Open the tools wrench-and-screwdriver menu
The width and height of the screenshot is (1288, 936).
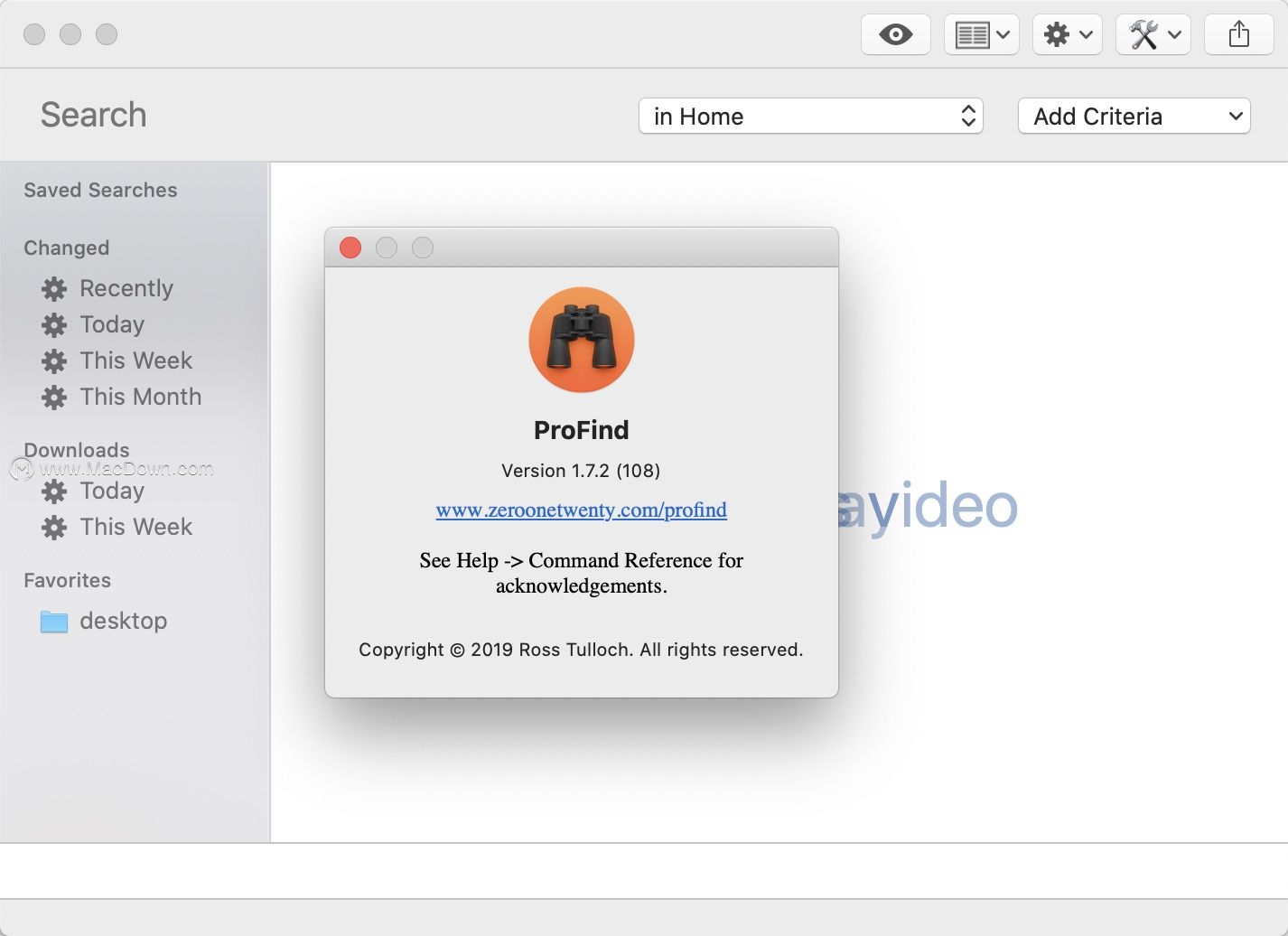[1153, 35]
